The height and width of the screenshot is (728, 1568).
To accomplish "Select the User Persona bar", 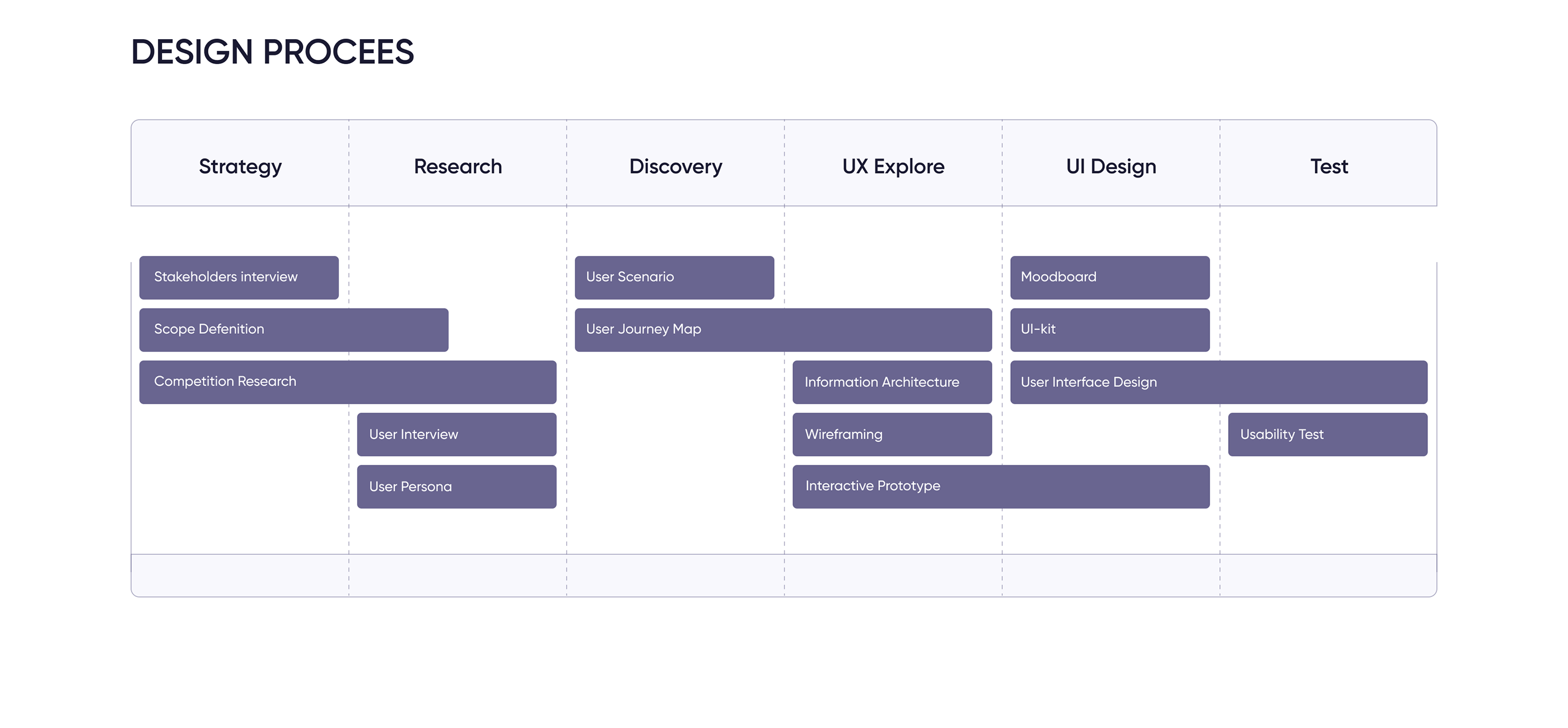I will click(456, 487).
